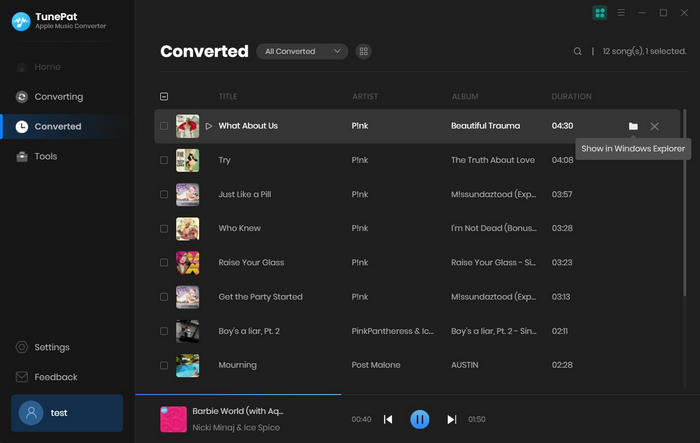Select the song Boy's a liar, Pt. 2

pyautogui.click(x=249, y=331)
